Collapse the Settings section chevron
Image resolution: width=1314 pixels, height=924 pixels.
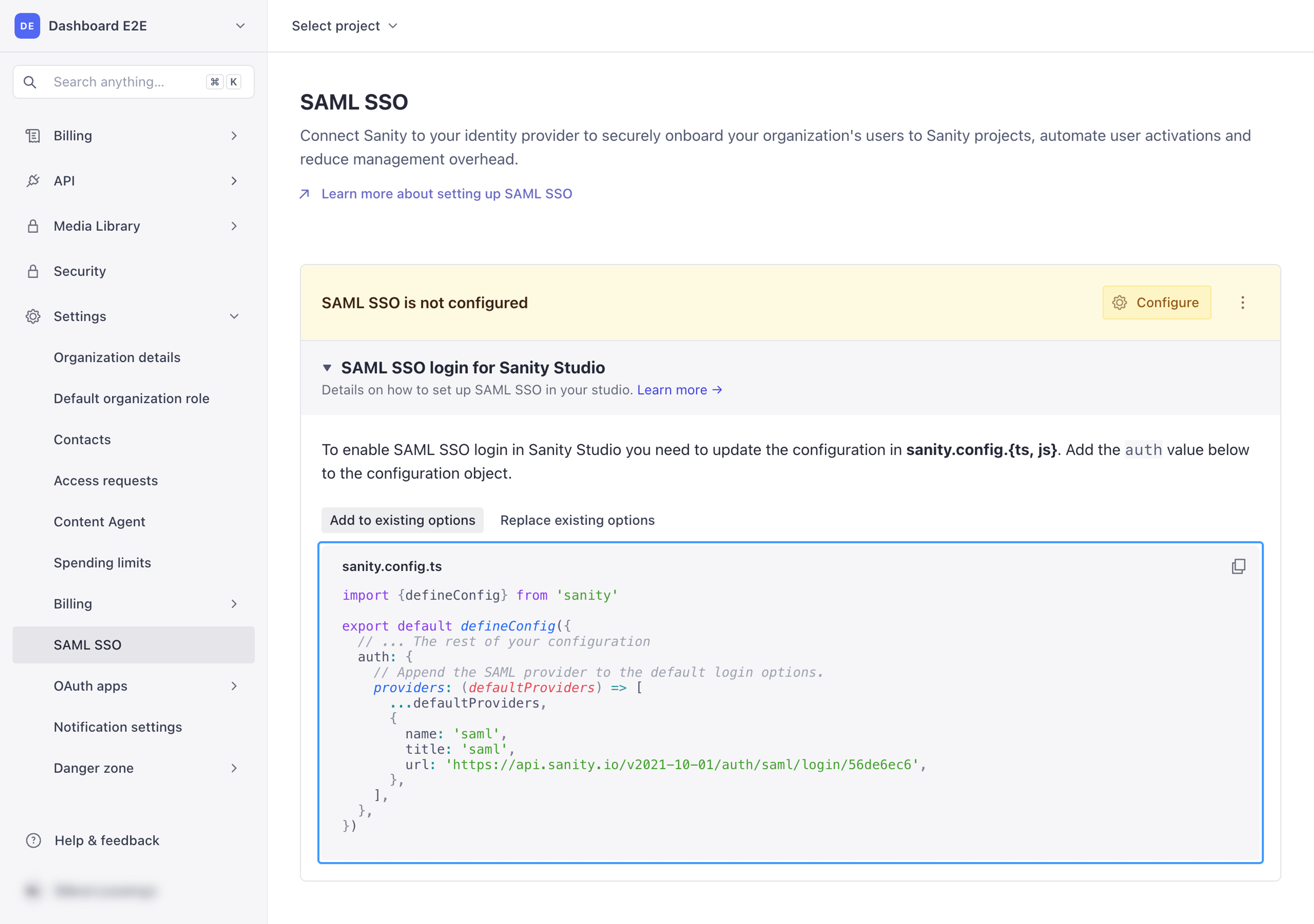tap(234, 317)
